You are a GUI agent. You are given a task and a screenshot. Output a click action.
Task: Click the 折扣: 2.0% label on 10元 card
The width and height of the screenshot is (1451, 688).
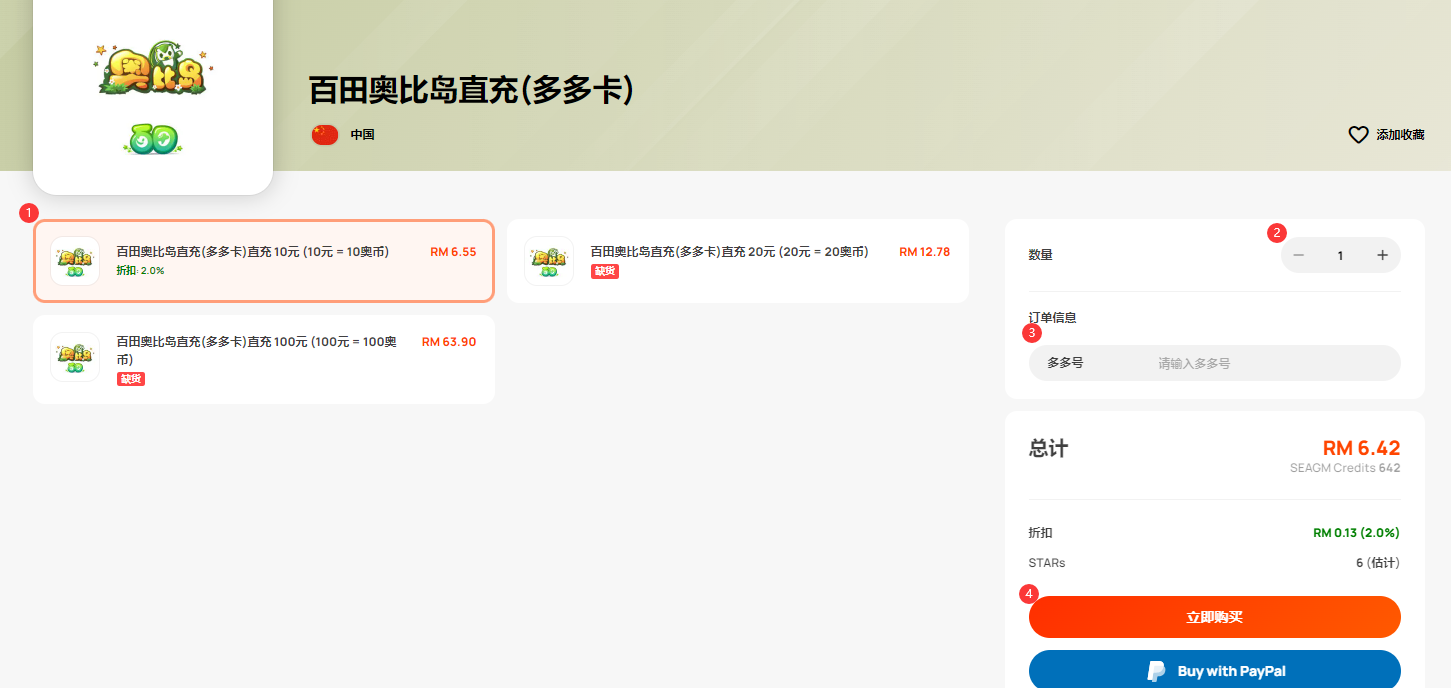click(x=140, y=271)
